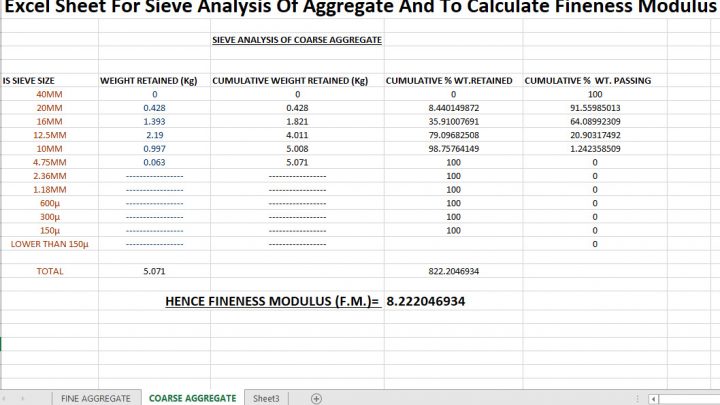
Task: Select the 35.91007691 cell
Action: [454, 122]
